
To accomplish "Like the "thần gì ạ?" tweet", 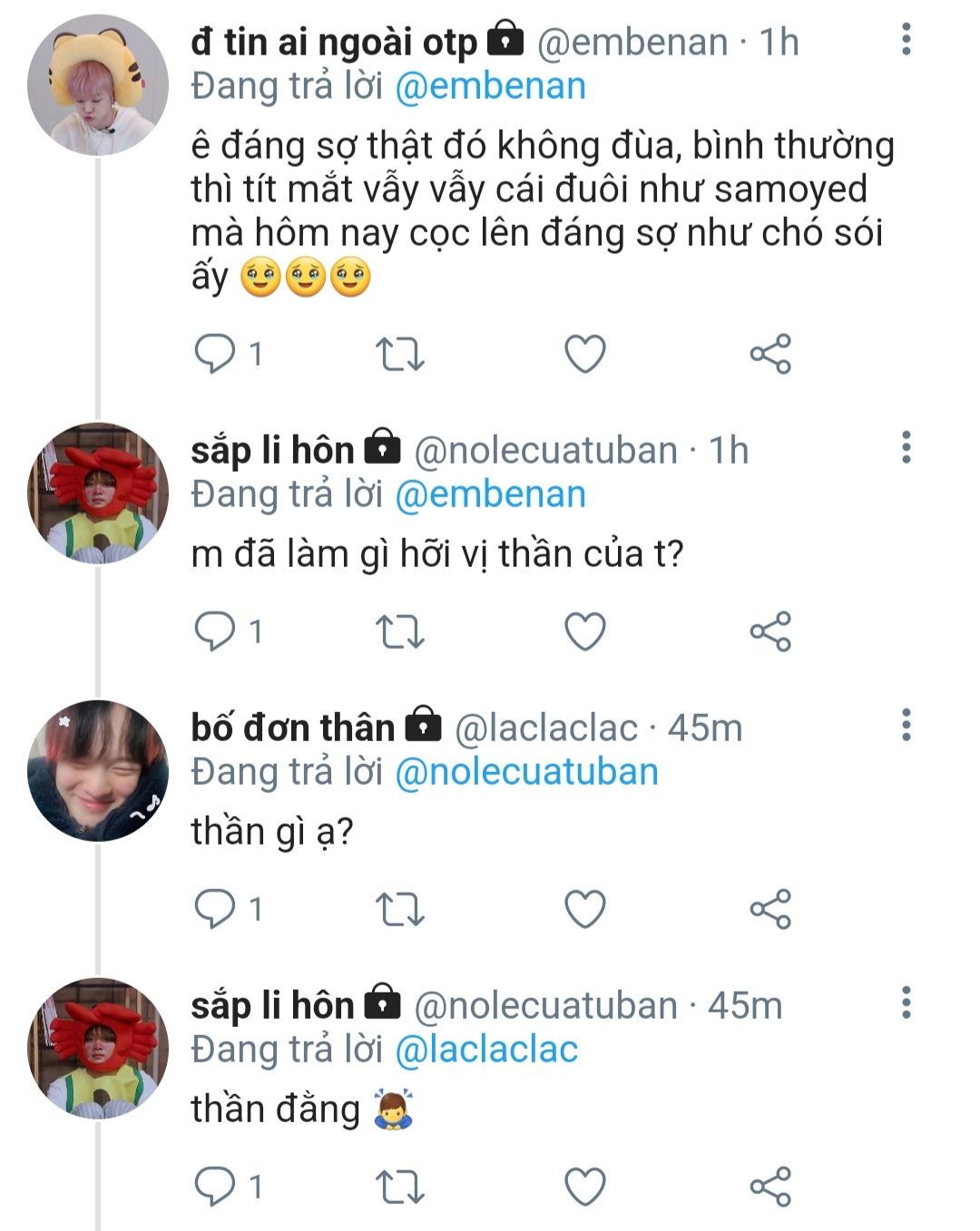I will [x=585, y=909].
